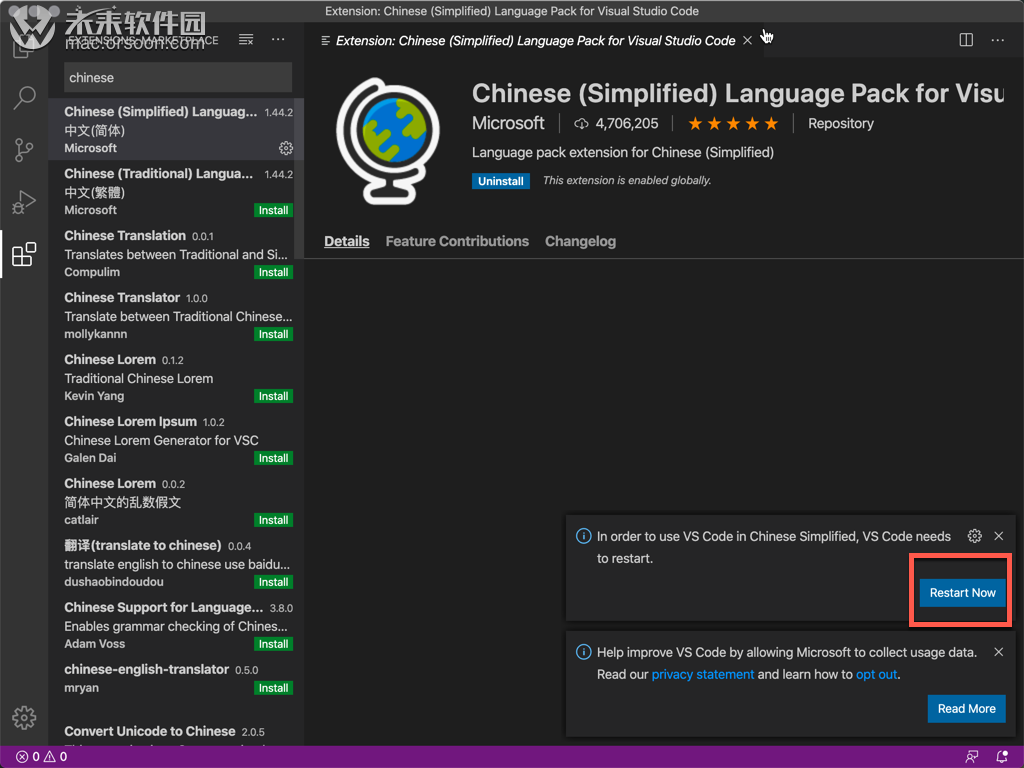Image resolution: width=1024 pixels, height=768 pixels.
Task: Open the Search view in activity bar
Action: click(x=24, y=98)
